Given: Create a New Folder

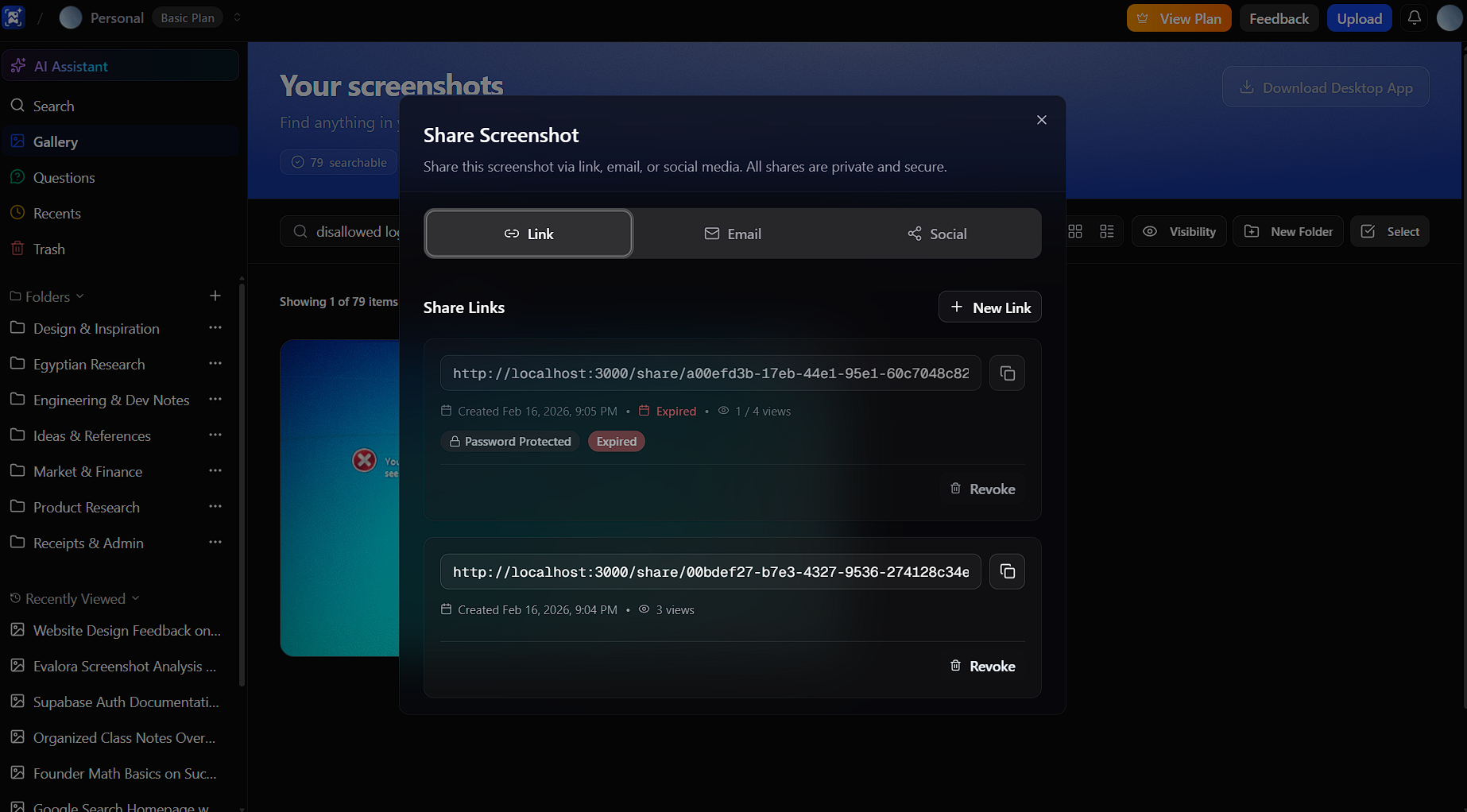Looking at the screenshot, I should [1287, 231].
